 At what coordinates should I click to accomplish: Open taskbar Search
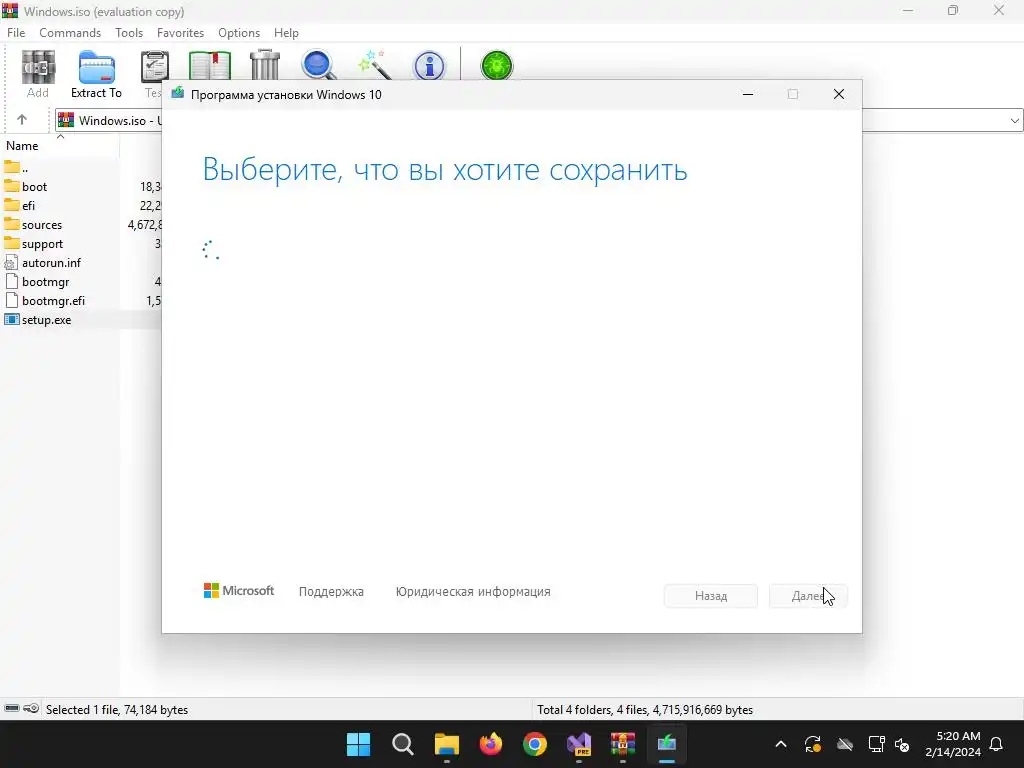[x=402, y=744]
